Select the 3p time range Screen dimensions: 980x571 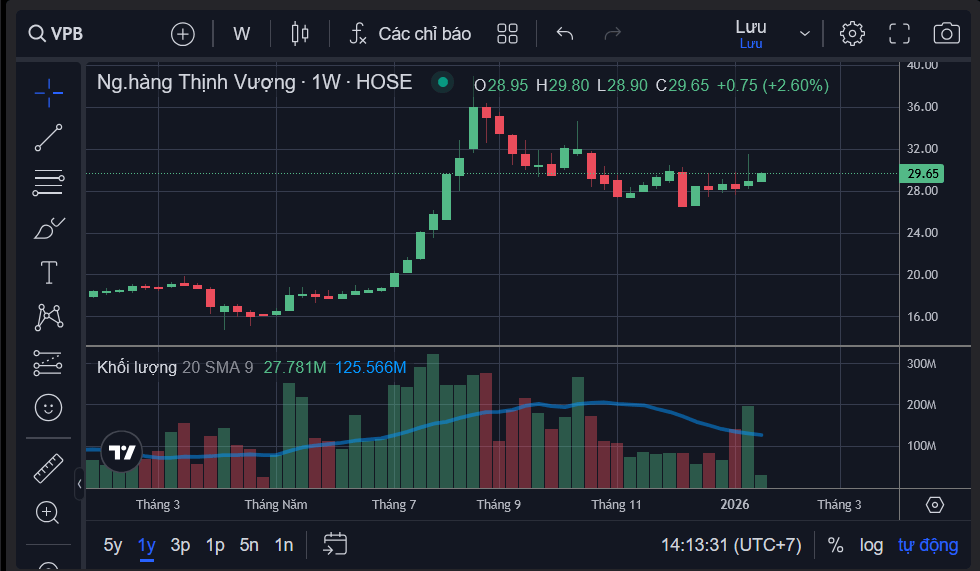coord(180,545)
